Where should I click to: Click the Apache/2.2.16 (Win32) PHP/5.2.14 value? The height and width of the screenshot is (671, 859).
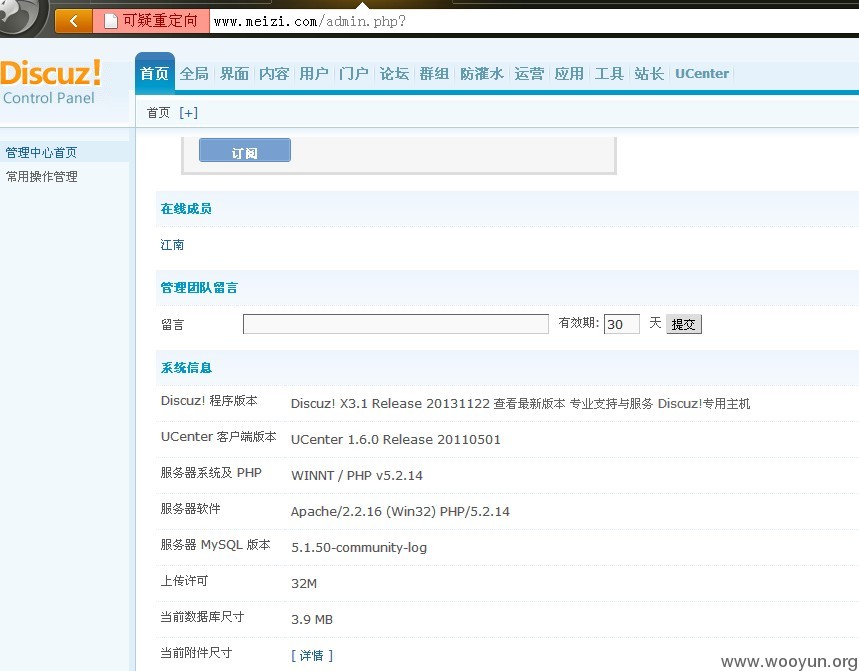pyautogui.click(x=400, y=512)
